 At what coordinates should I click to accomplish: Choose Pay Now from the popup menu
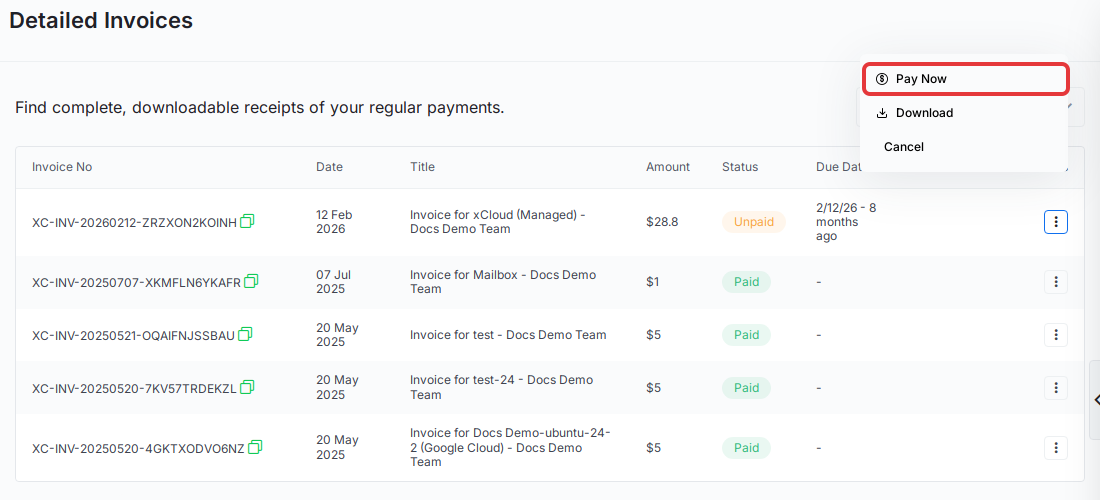[x=965, y=79]
